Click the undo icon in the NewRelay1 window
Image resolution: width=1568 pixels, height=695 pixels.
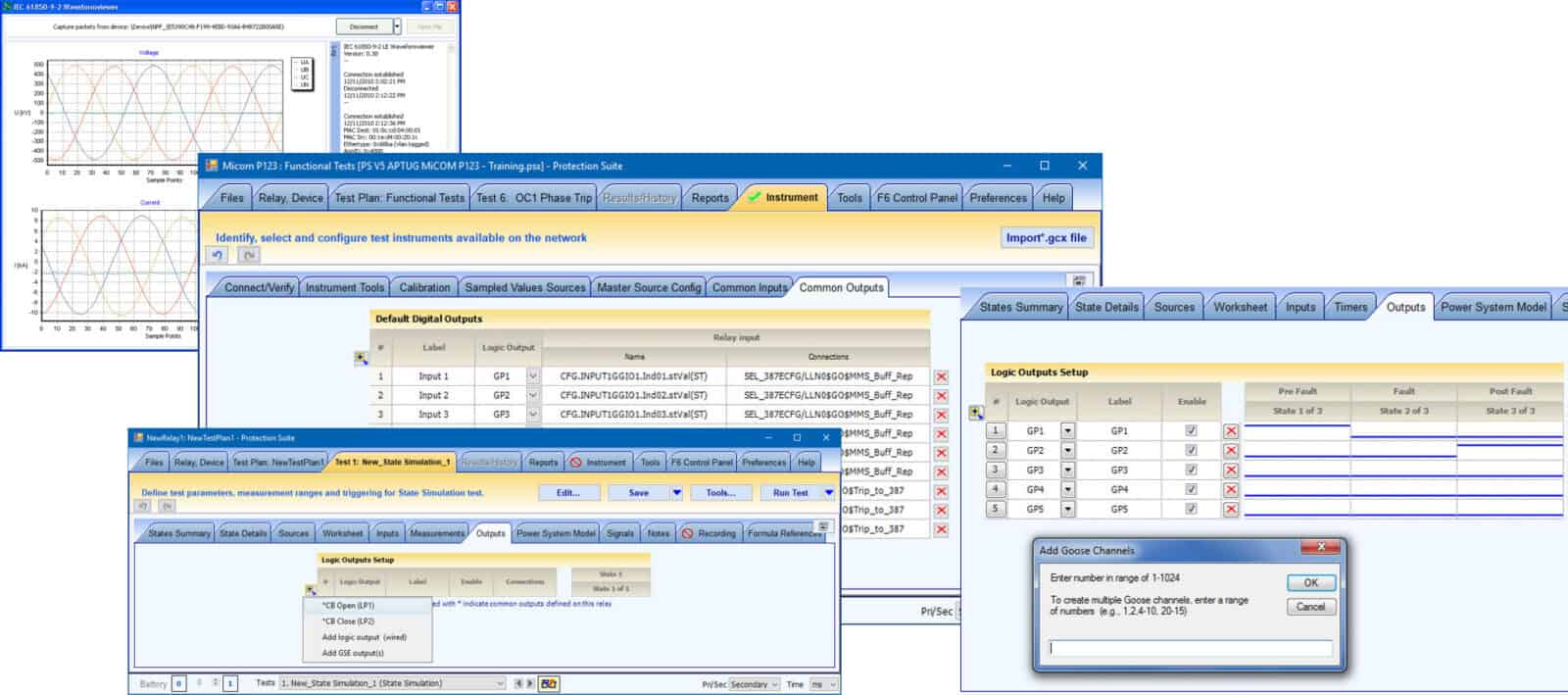(143, 507)
